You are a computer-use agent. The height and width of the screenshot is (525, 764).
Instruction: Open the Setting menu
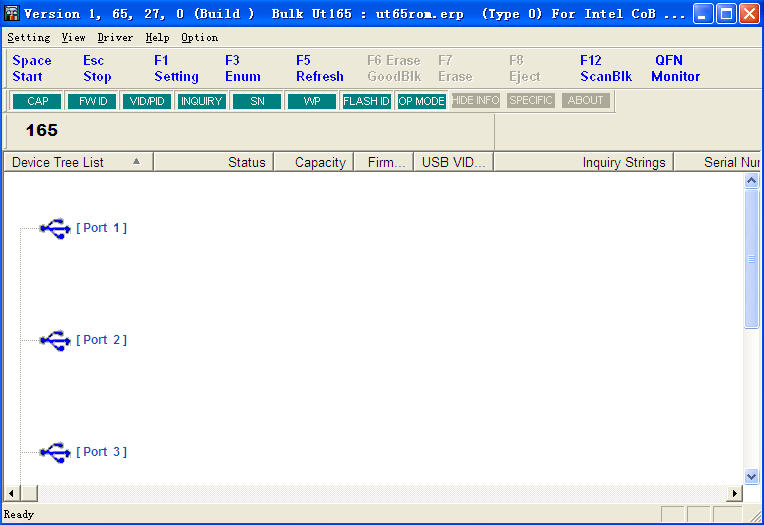coord(28,37)
